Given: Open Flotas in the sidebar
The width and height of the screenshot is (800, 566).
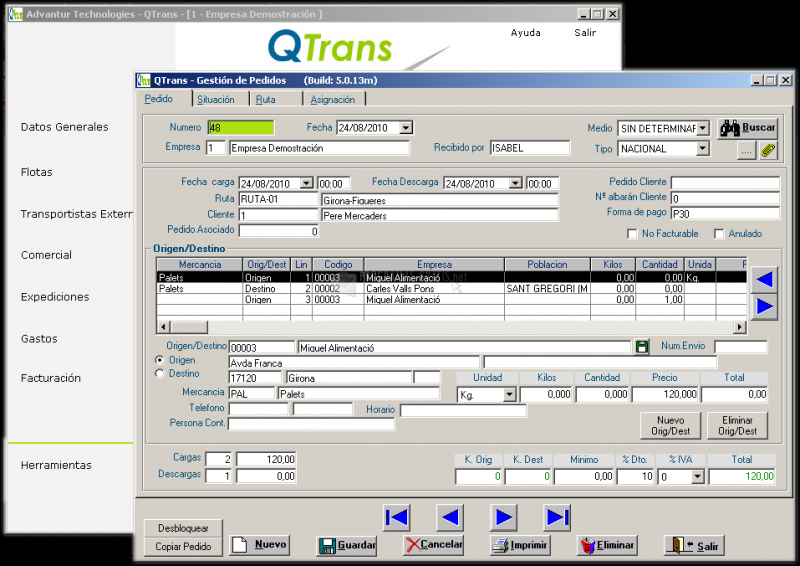Looking at the screenshot, I should click(x=37, y=172).
